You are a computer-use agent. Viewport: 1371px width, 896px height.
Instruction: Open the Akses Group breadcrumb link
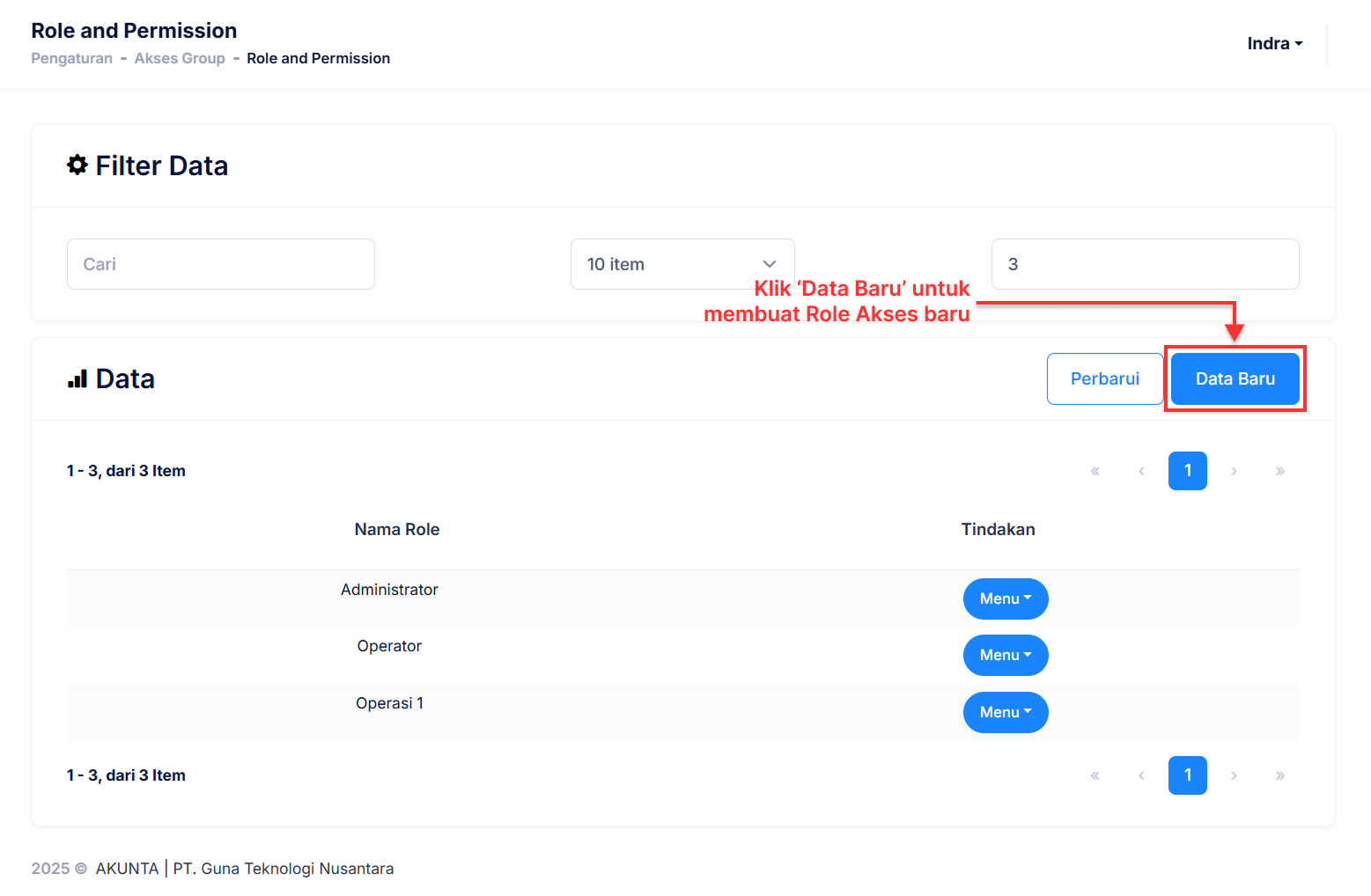coord(180,59)
